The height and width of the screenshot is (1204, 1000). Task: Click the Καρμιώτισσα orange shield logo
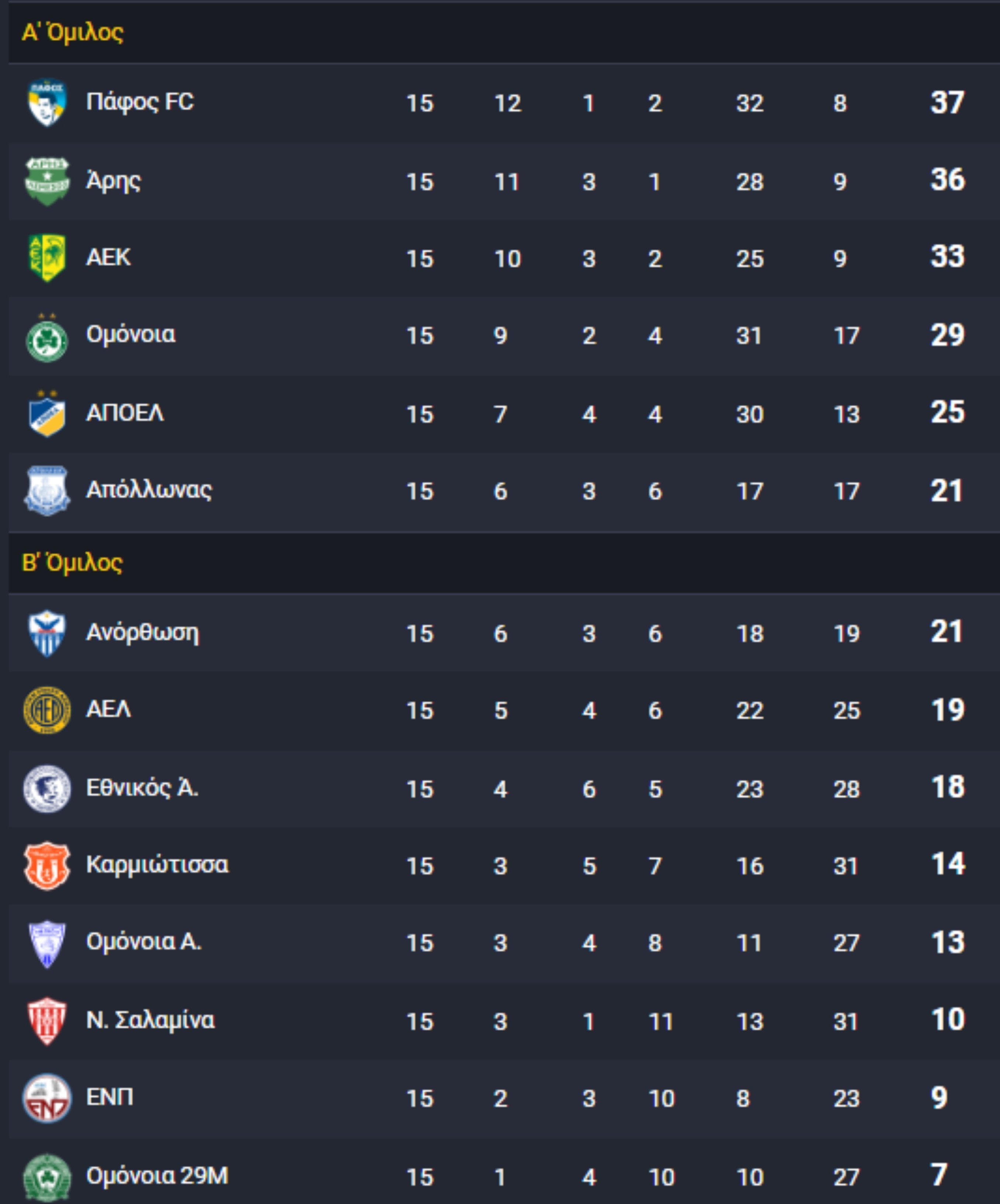click(x=47, y=866)
